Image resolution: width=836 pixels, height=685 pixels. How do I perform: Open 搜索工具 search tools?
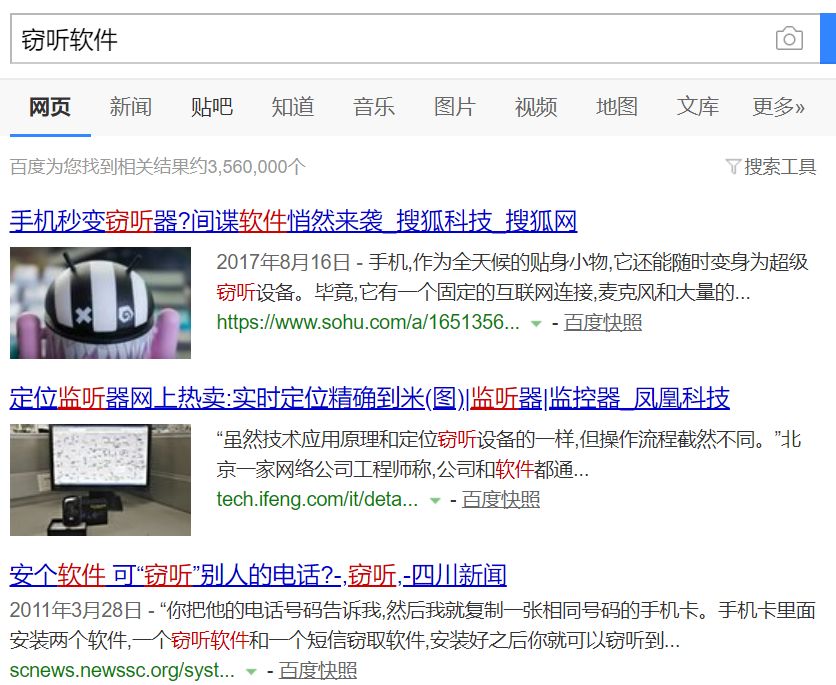780,167
